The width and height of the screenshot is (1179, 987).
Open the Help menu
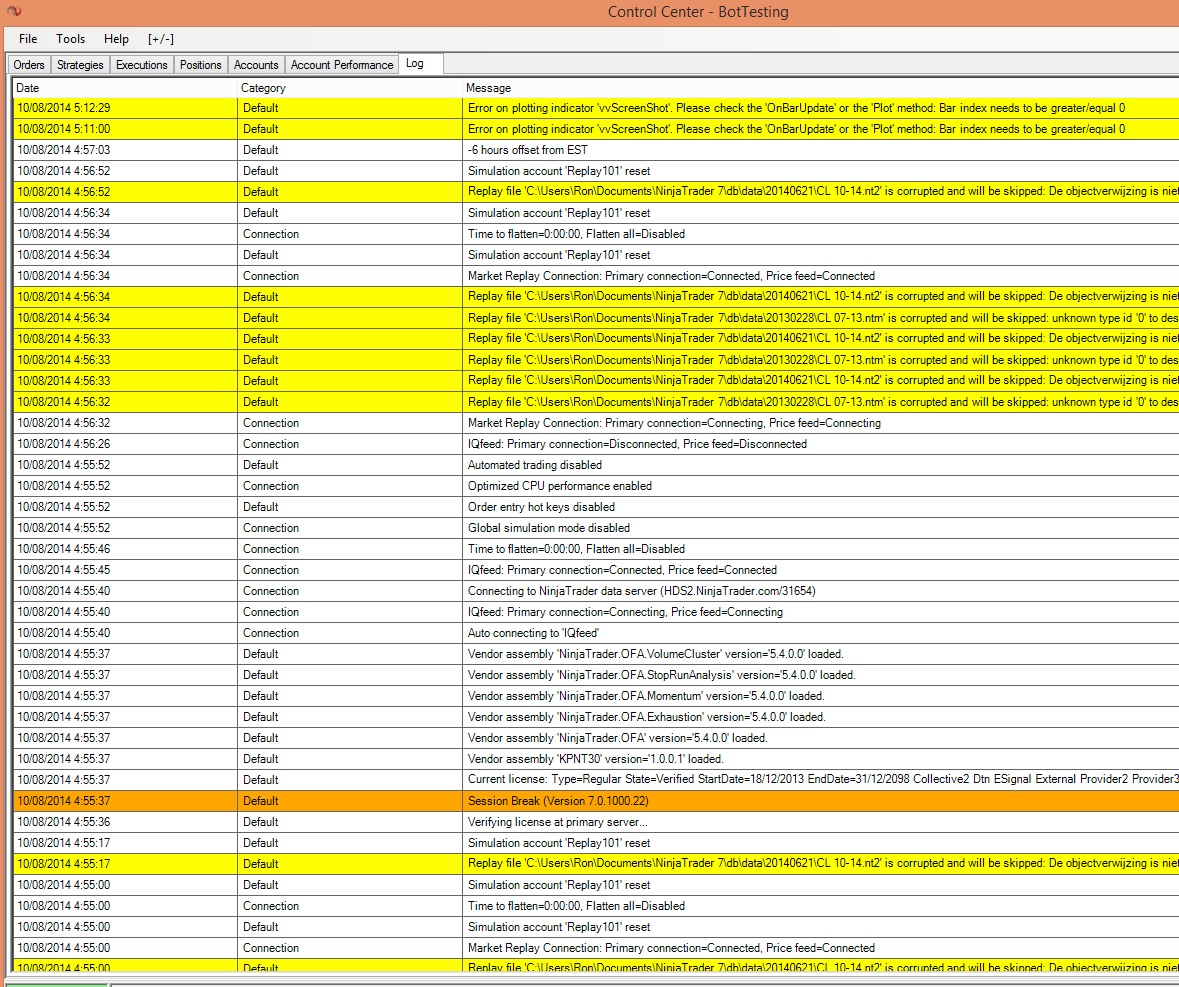(x=117, y=39)
